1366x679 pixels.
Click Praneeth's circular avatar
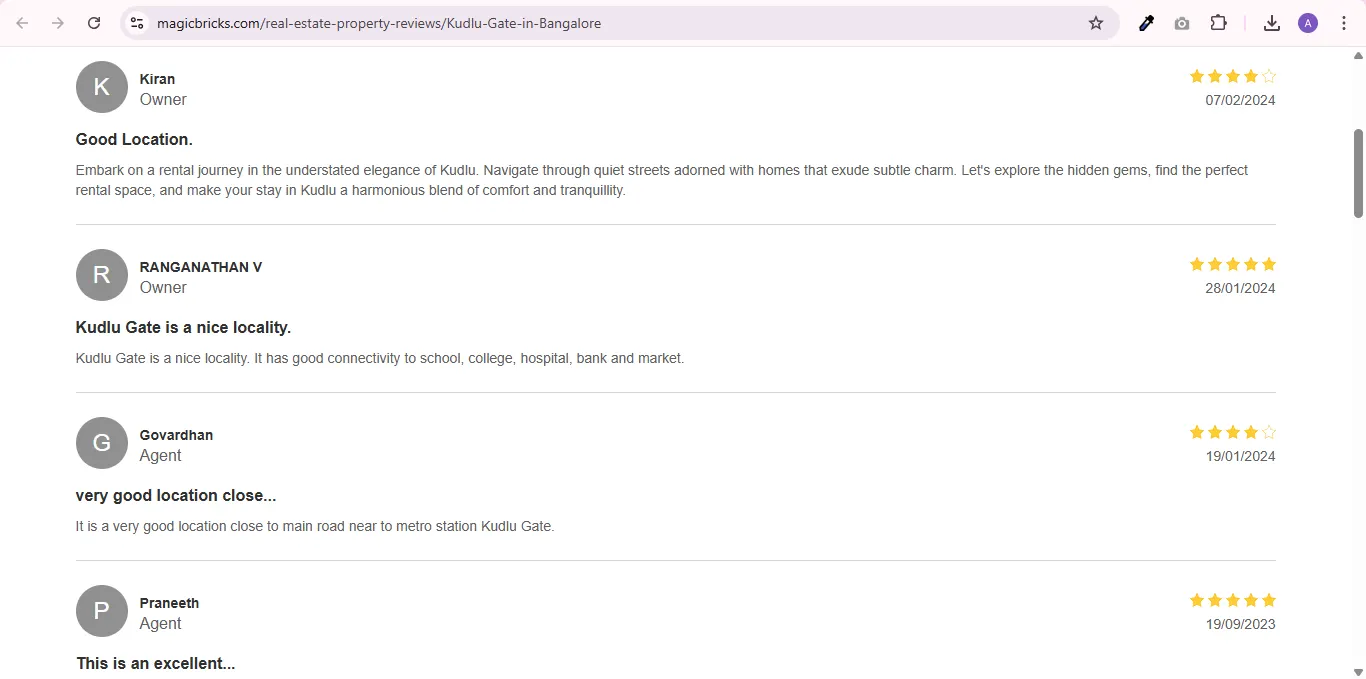pos(101,611)
